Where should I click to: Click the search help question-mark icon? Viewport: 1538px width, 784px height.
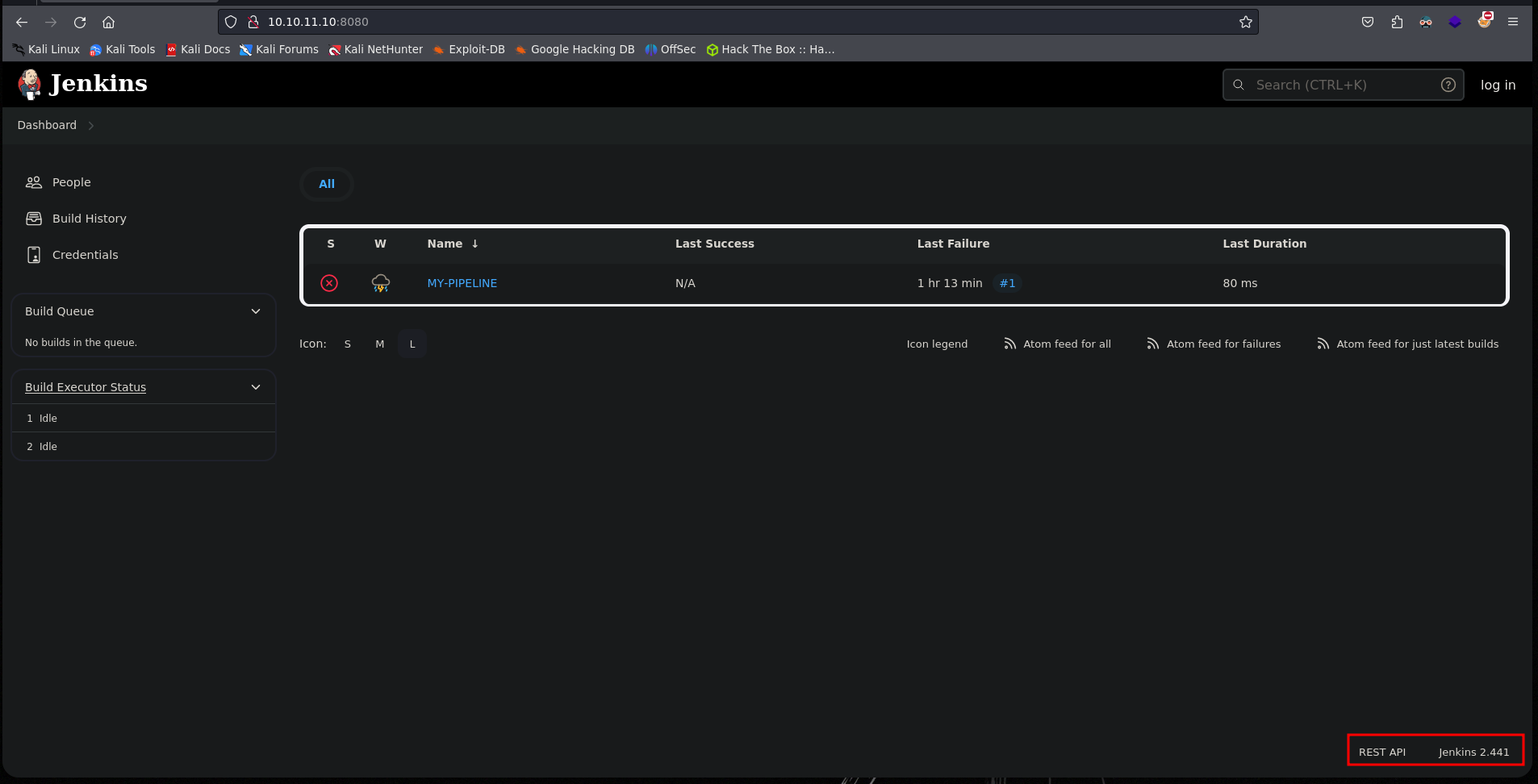(x=1448, y=85)
